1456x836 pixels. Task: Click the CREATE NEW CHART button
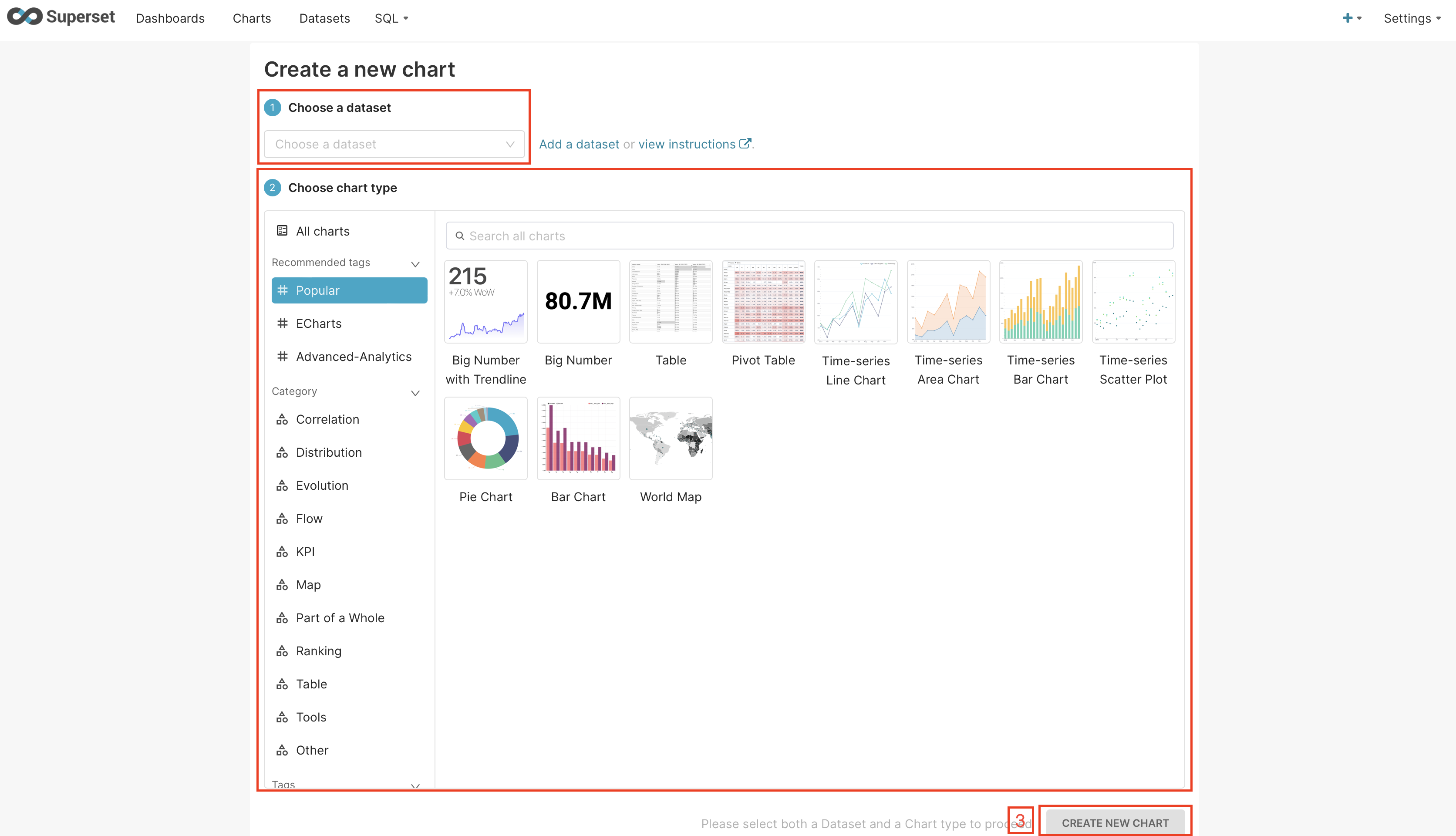(x=1115, y=822)
